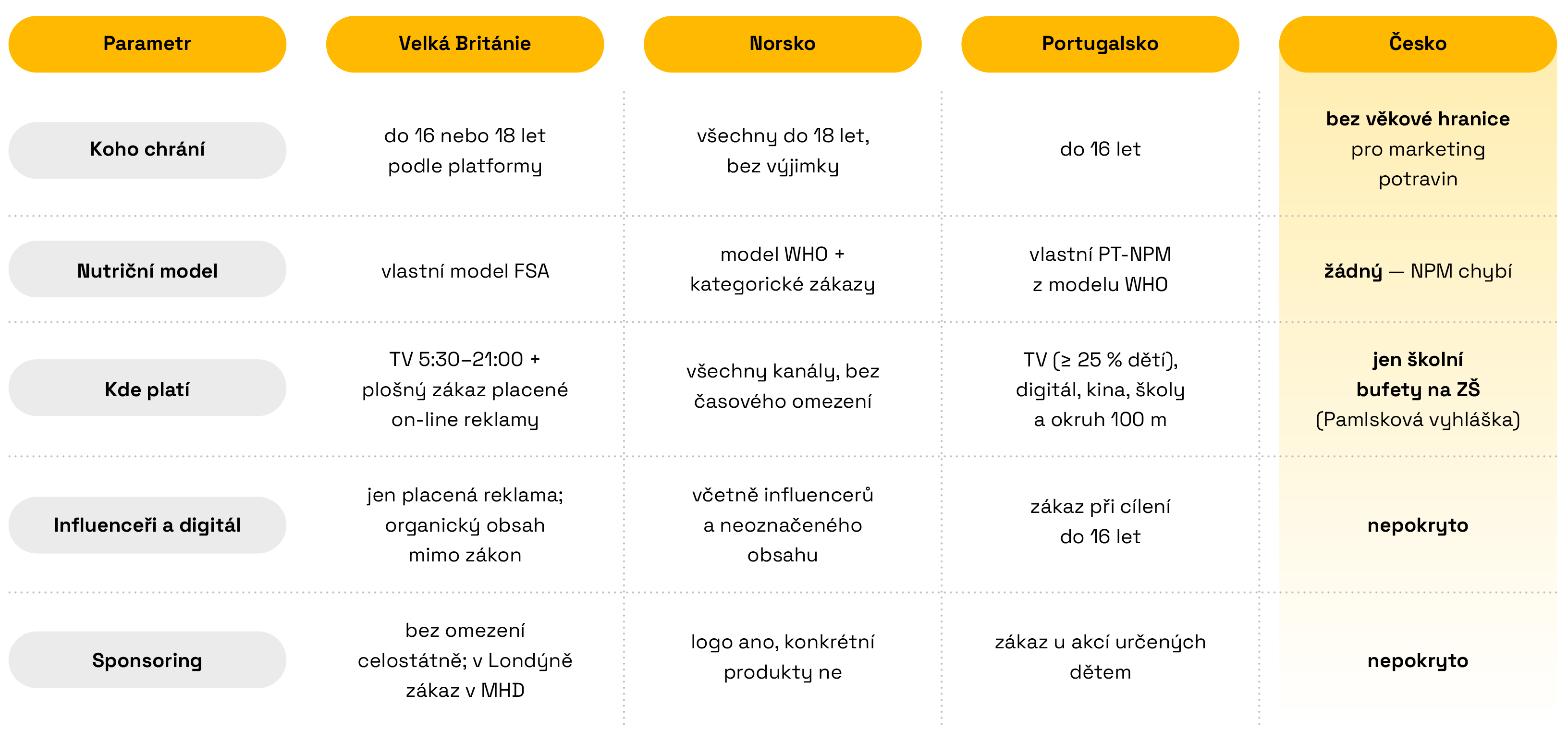The image size is (1568, 742).
Task: Select the Norsko column header
Action: coord(782,44)
